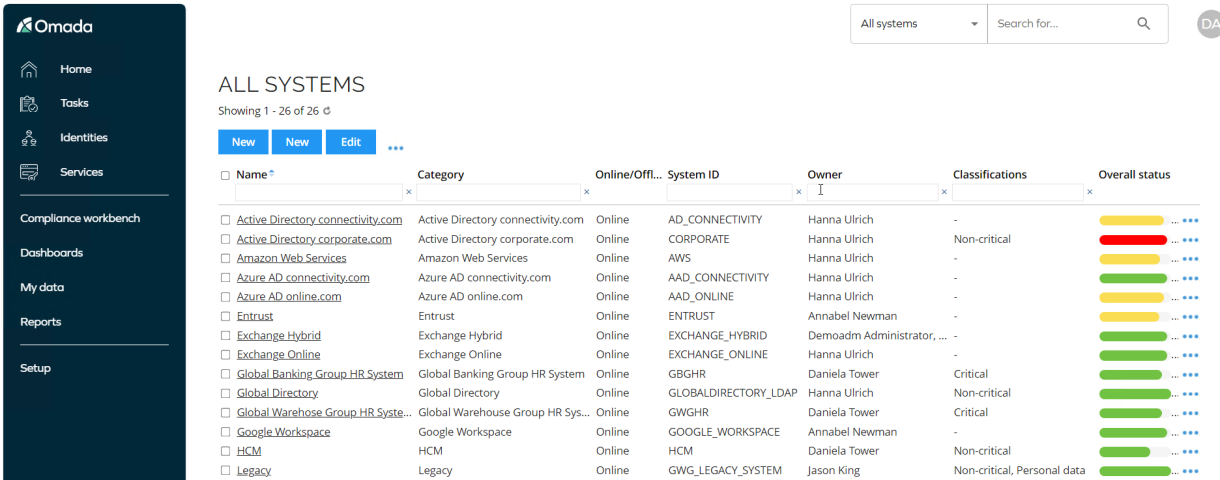Click the System ID filter field
The width and height of the screenshot is (1220, 480).
coord(731,192)
